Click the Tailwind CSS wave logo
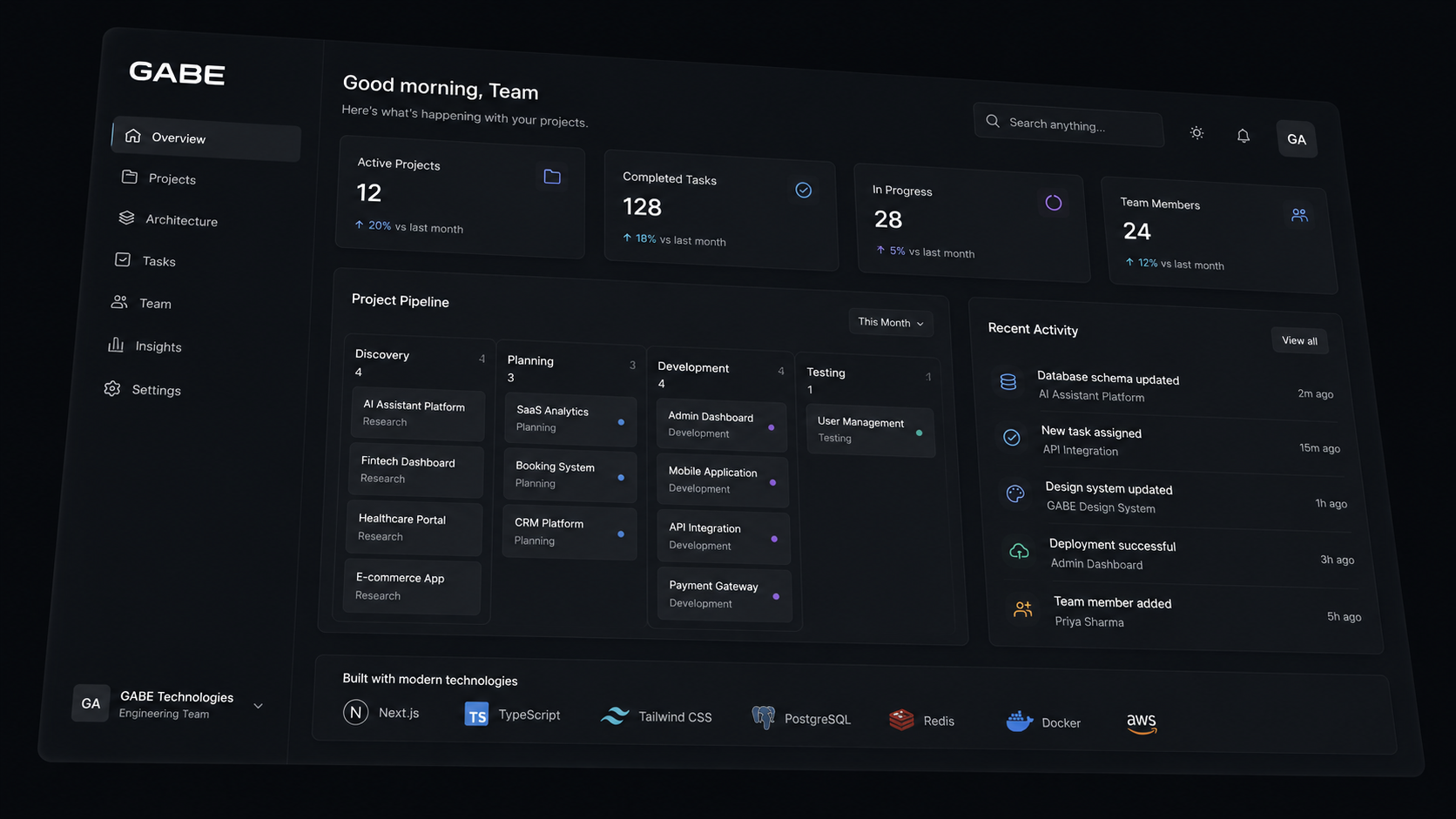Image resolution: width=1456 pixels, height=819 pixels. [x=615, y=715]
